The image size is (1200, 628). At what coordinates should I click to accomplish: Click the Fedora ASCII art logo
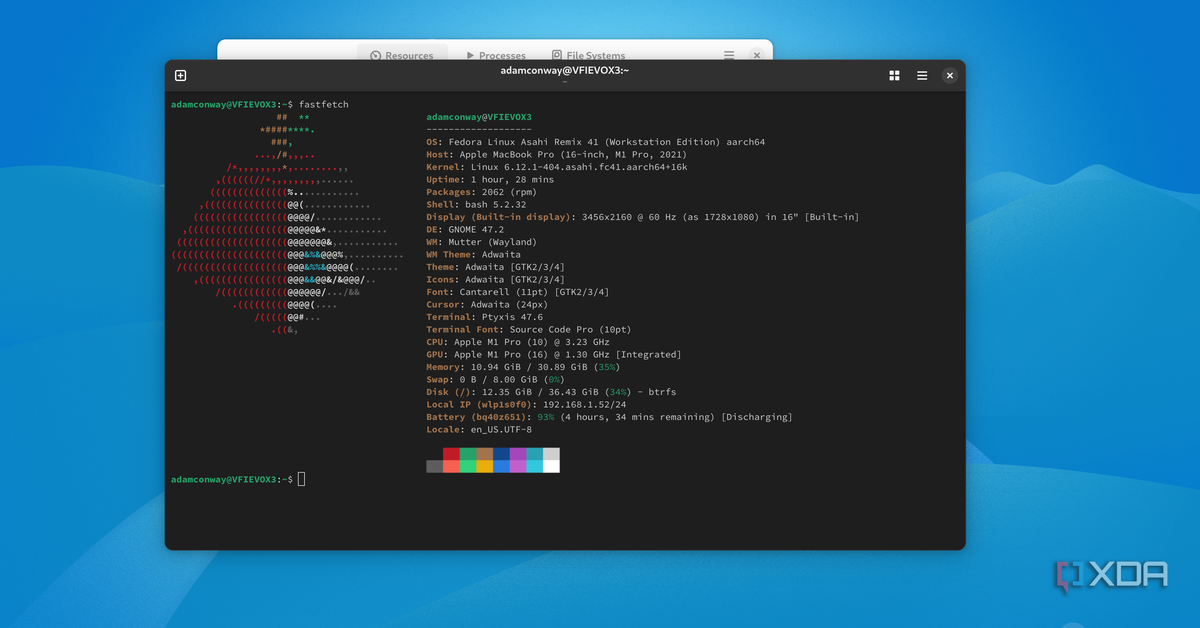click(x=288, y=223)
